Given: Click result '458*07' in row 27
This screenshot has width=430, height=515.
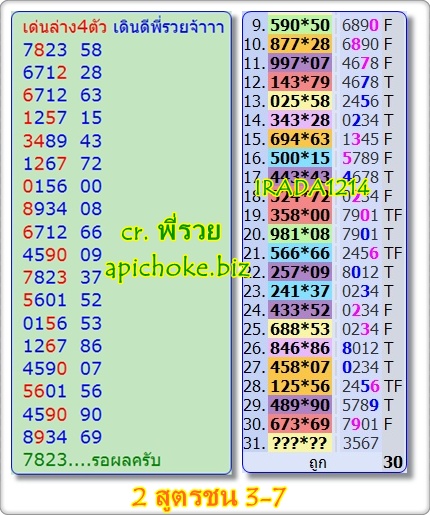Looking at the screenshot, I should [300, 367].
